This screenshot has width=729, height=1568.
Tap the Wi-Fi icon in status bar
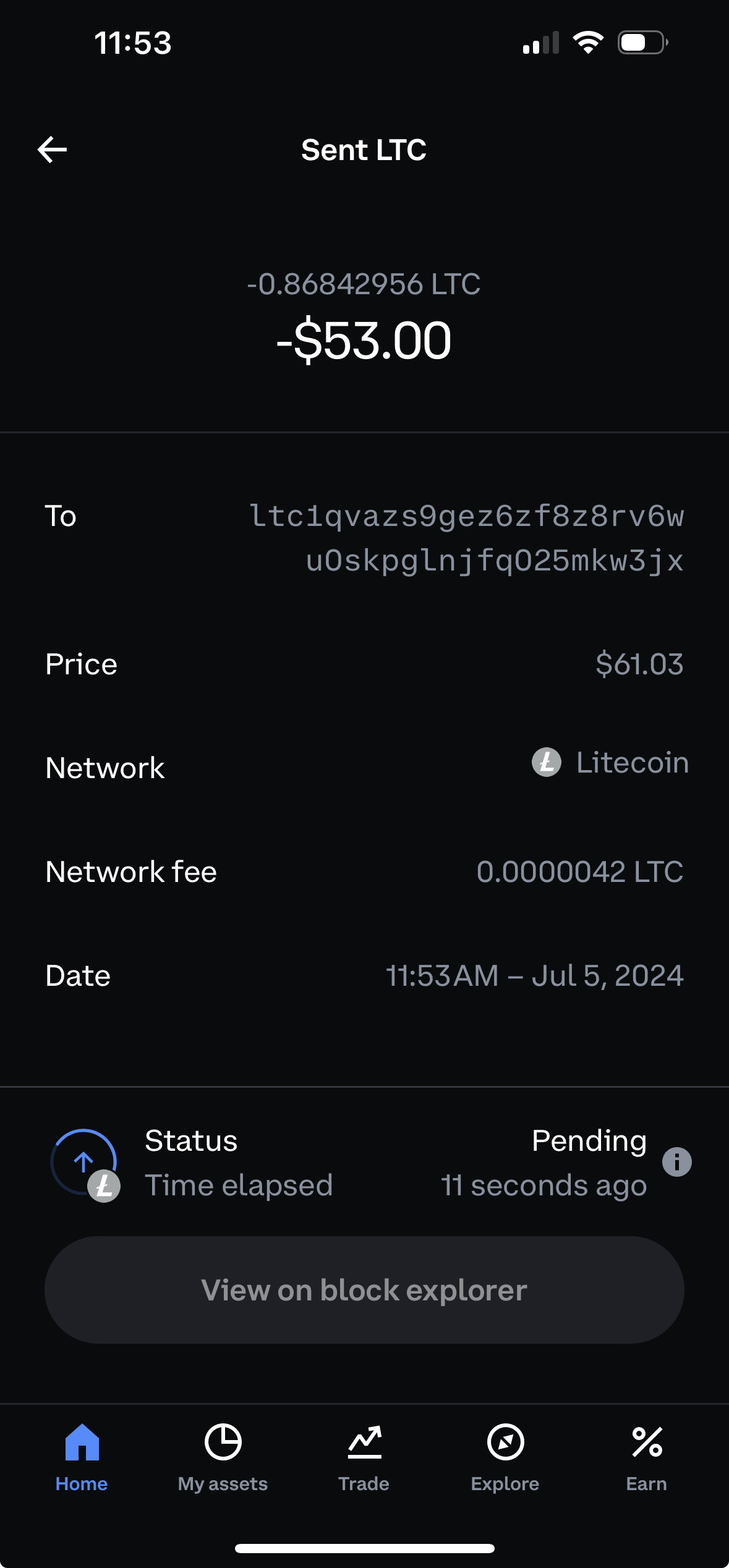click(x=588, y=43)
